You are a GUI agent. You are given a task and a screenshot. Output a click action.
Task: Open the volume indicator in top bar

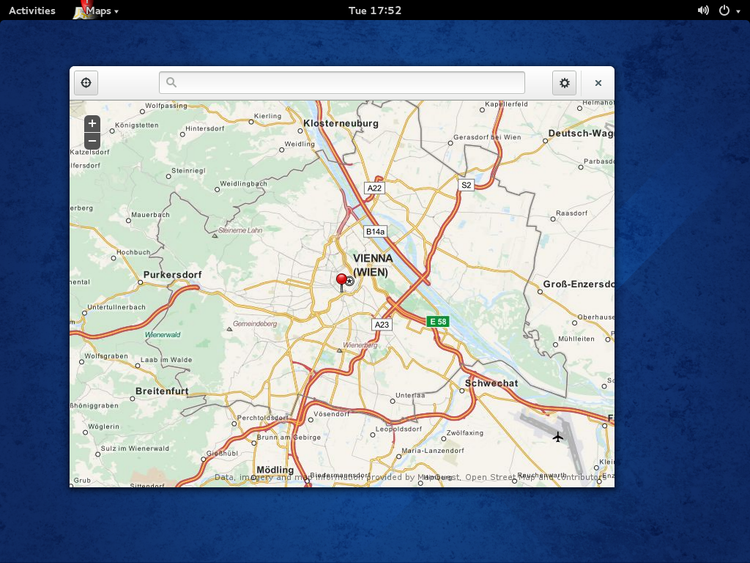(x=703, y=10)
